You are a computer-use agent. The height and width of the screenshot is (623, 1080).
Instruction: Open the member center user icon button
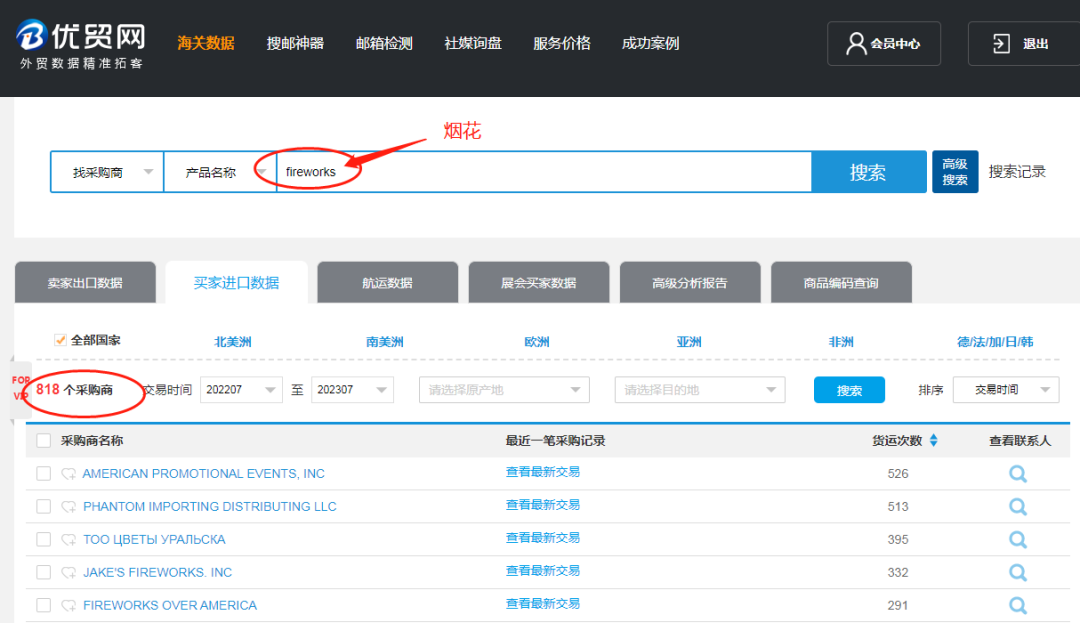click(883, 44)
